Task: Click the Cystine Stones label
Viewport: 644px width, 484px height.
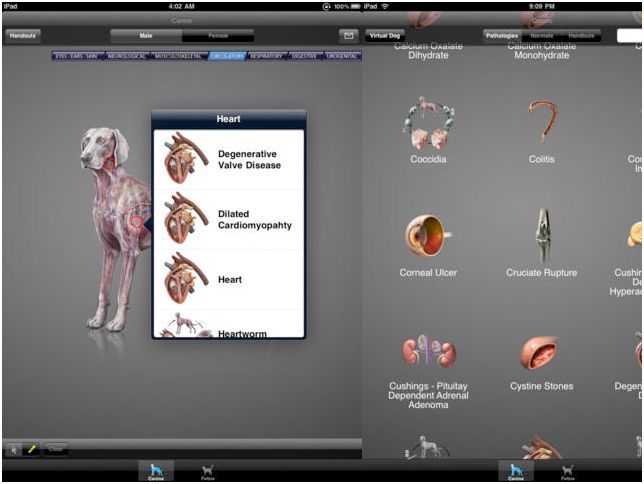Action: 542,386
